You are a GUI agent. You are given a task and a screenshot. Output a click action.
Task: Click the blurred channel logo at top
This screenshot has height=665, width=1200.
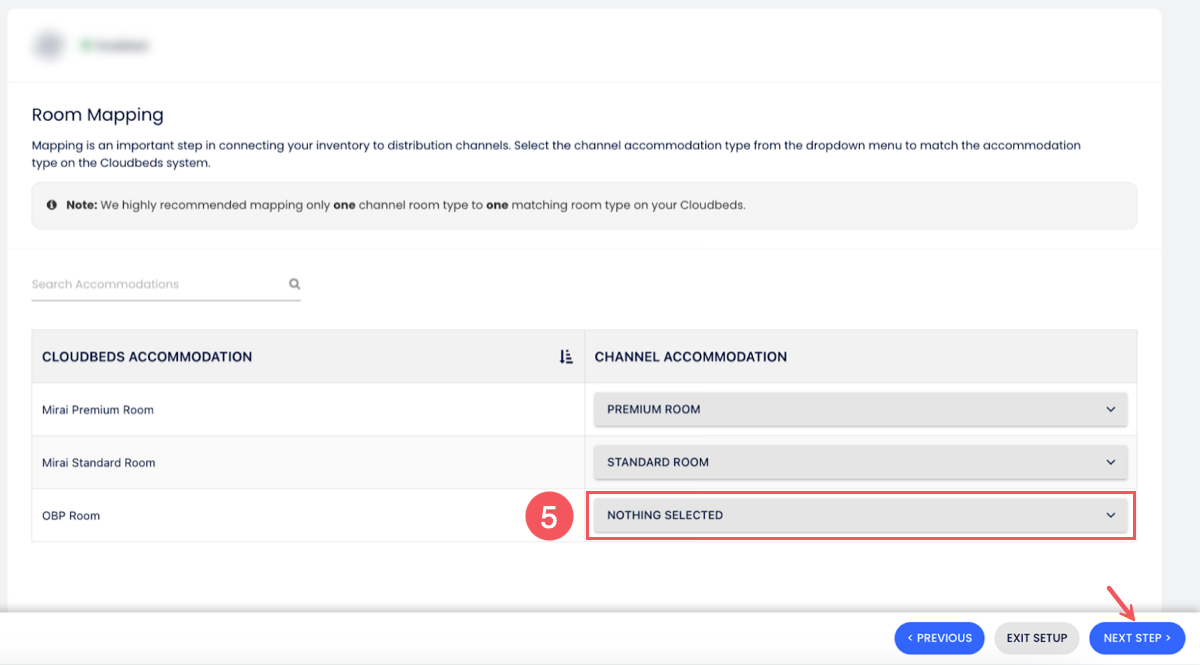47,45
